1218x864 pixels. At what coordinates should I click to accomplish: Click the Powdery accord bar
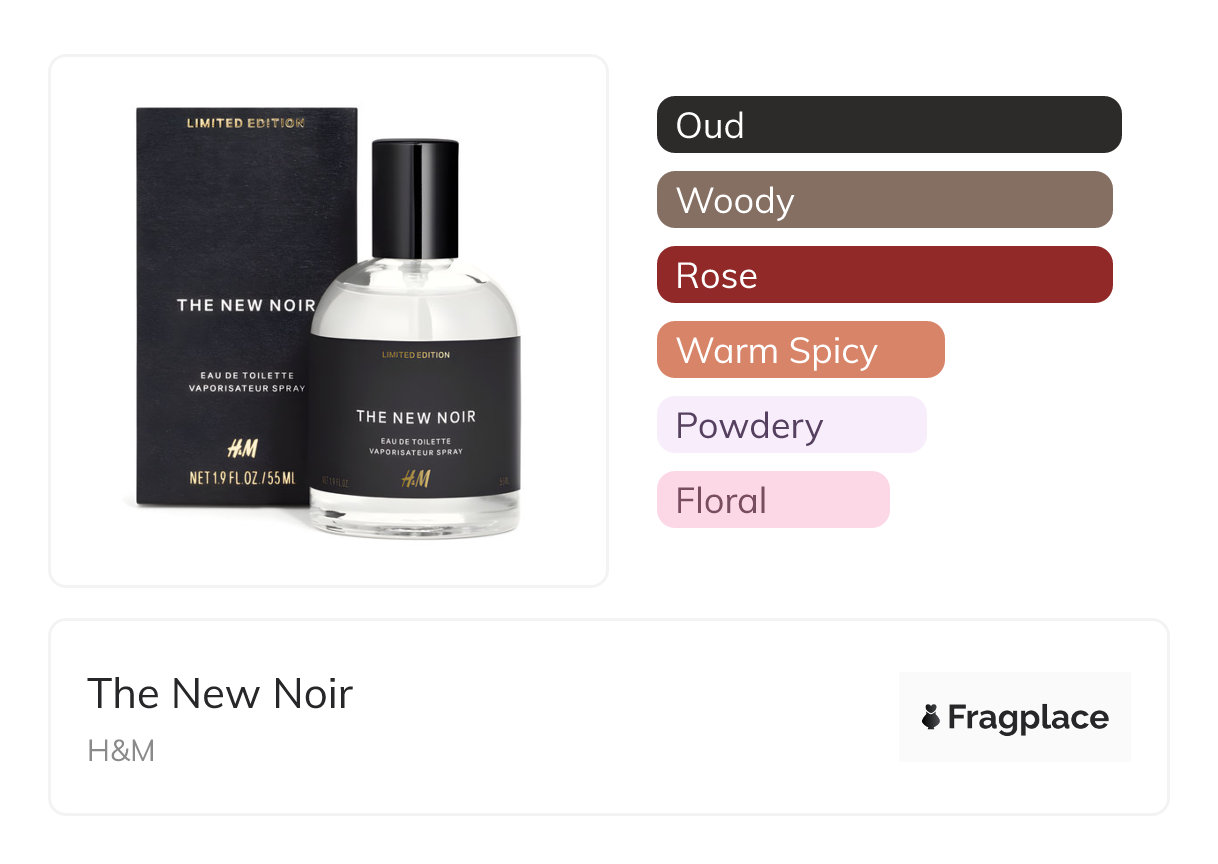pos(792,425)
